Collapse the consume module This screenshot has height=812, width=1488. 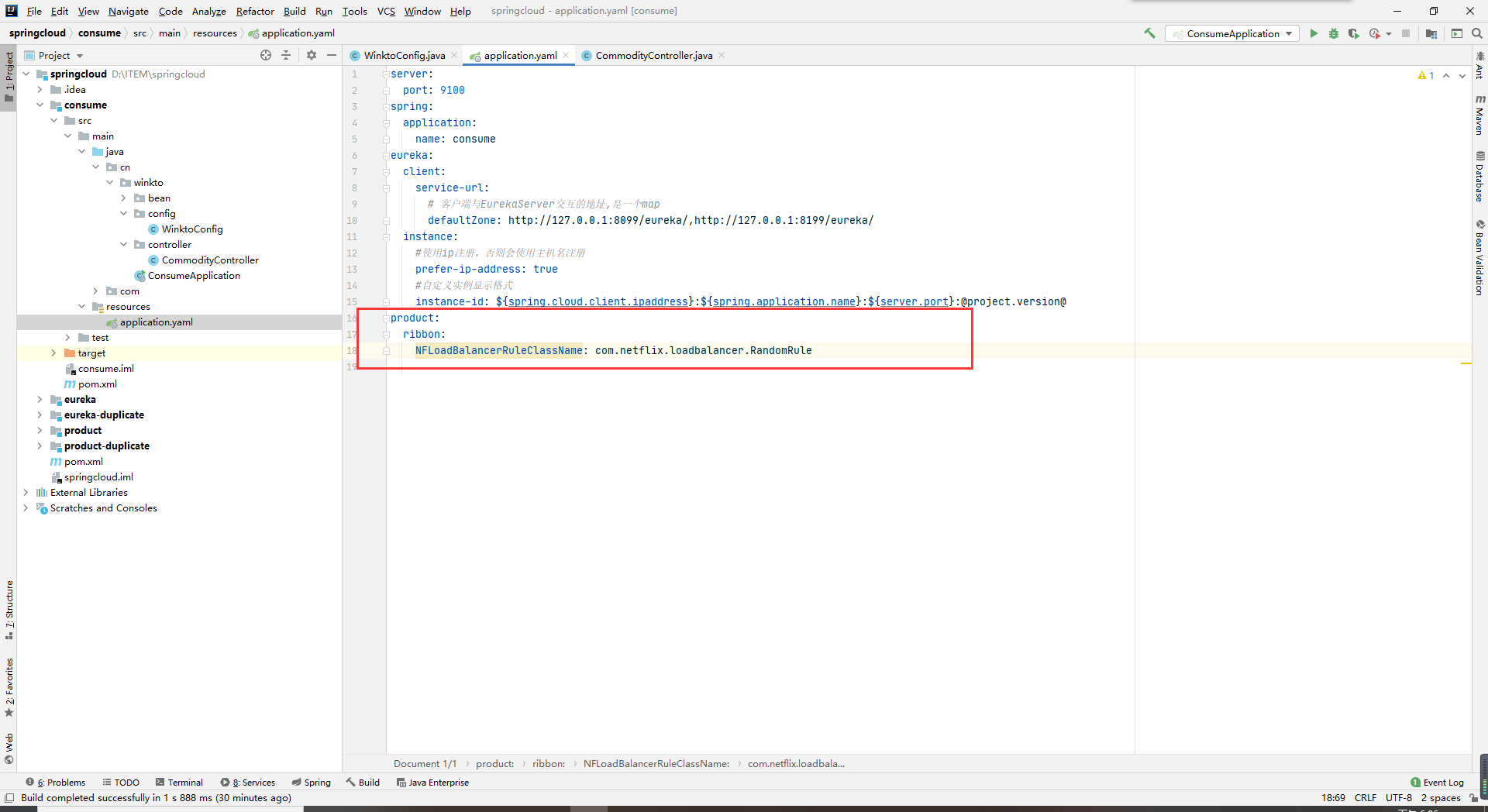[x=40, y=105]
